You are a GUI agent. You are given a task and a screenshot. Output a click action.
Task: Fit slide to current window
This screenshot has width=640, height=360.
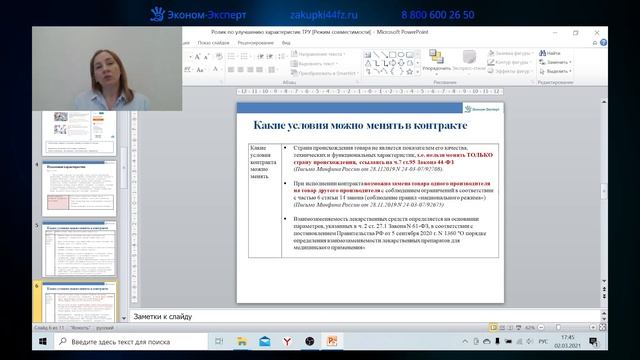pyautogui.click(x=602, y=327)
